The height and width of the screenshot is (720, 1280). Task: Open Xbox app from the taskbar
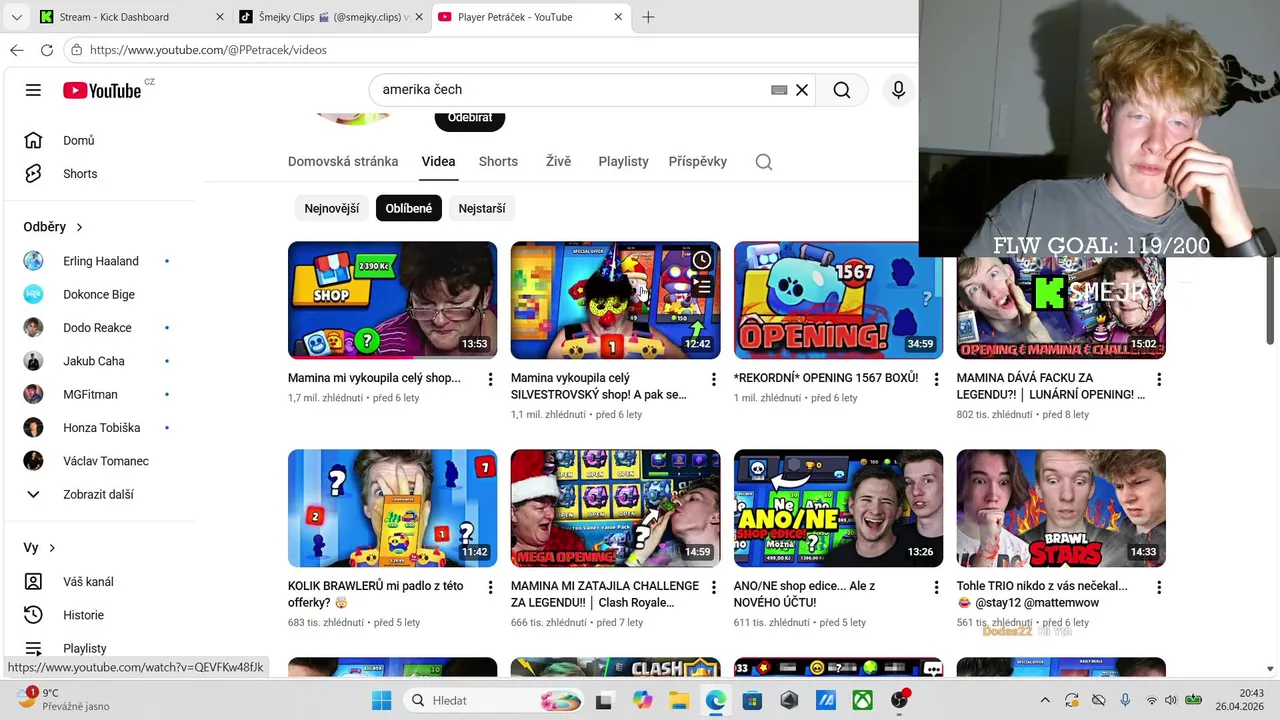(x=862, y=700)
